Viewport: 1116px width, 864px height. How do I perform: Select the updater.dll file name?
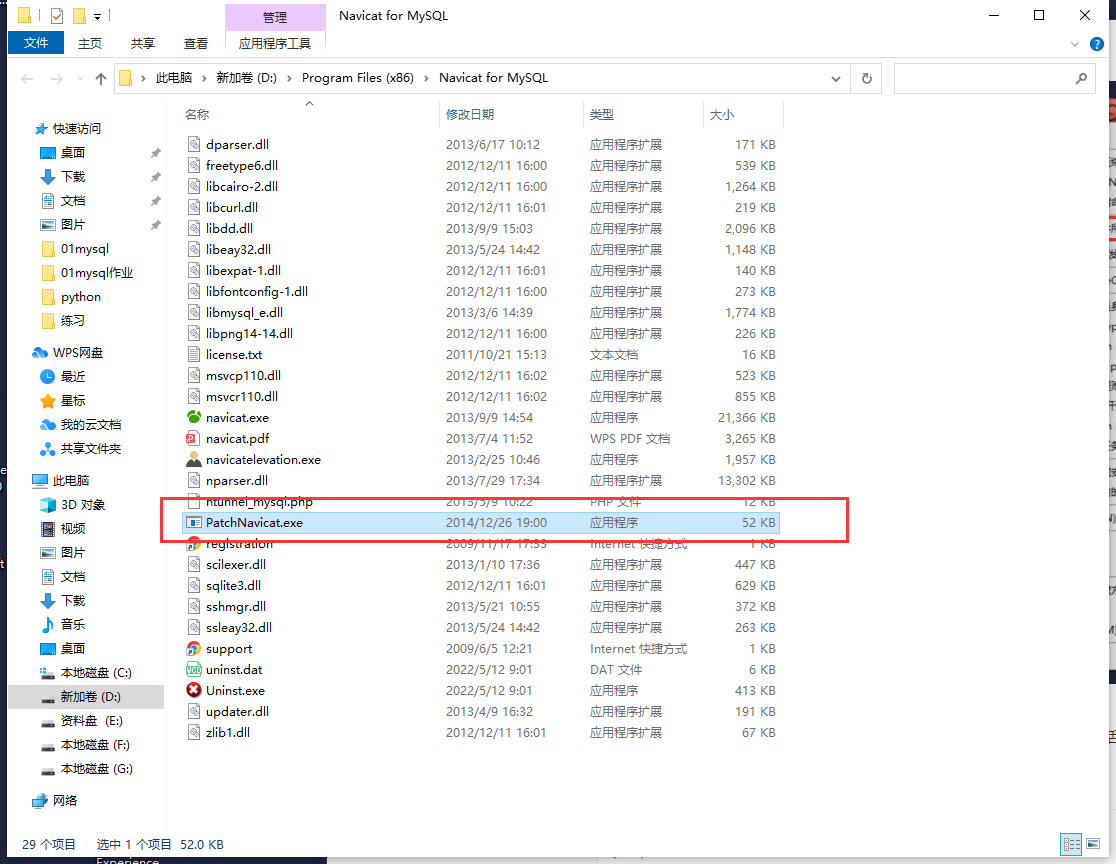point(237,712)
